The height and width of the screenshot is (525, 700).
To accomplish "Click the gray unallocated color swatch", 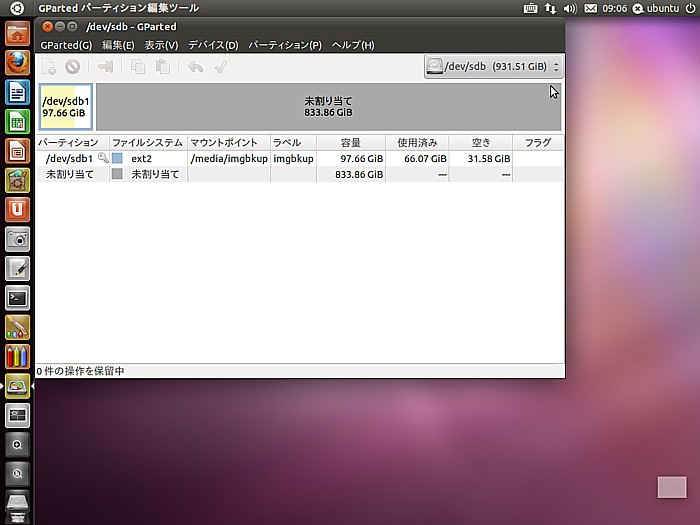I will (117, 174).
